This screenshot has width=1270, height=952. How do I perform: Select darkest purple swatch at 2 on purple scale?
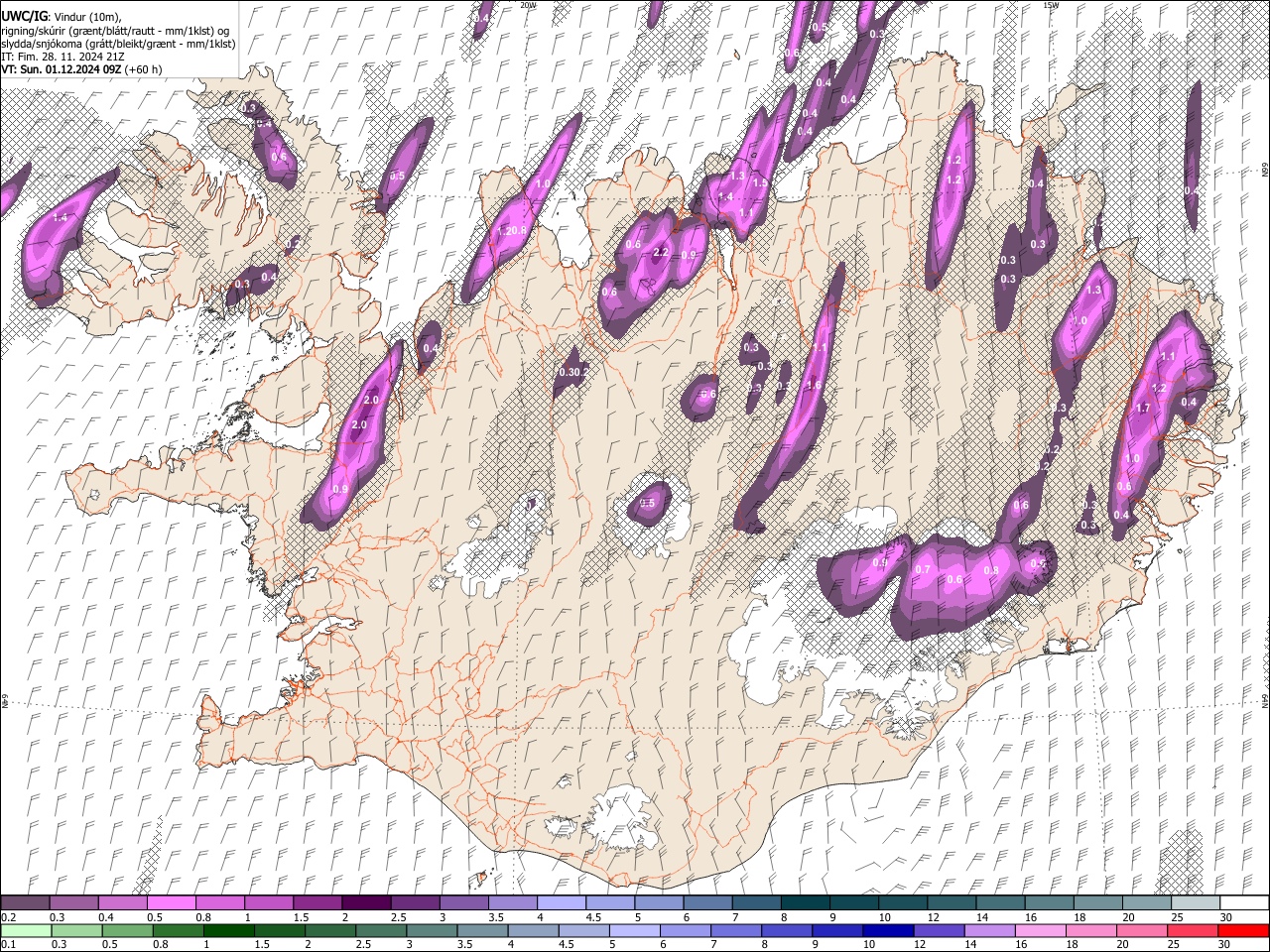(x=366, y=903)
